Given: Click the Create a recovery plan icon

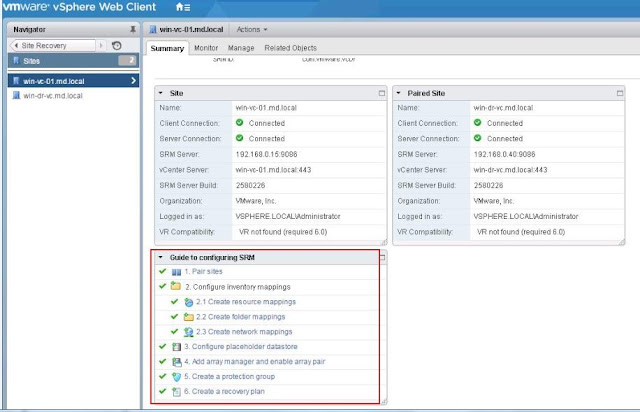Looking at the screenshot, I should coord(176,392).
